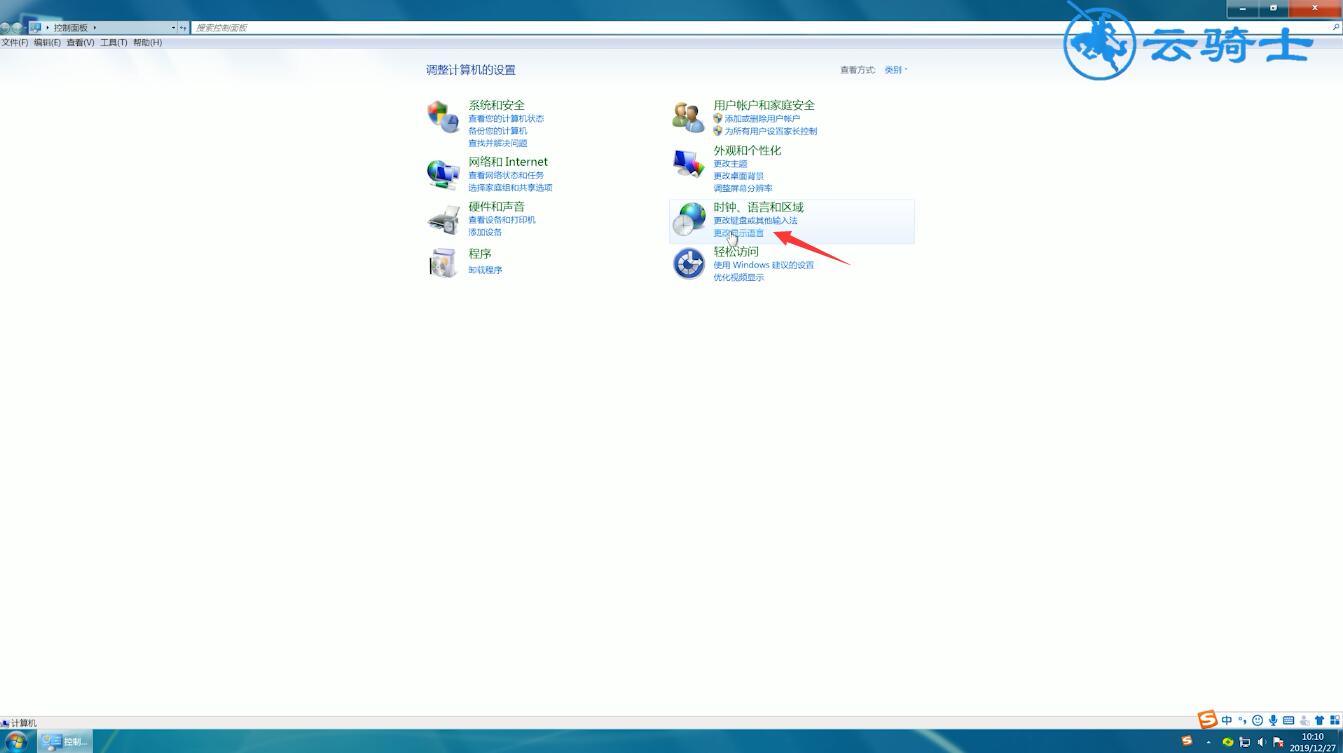Click 添加或删除用户帐户 link
This screenshot has height=753, width=1343.
point(762,119)
